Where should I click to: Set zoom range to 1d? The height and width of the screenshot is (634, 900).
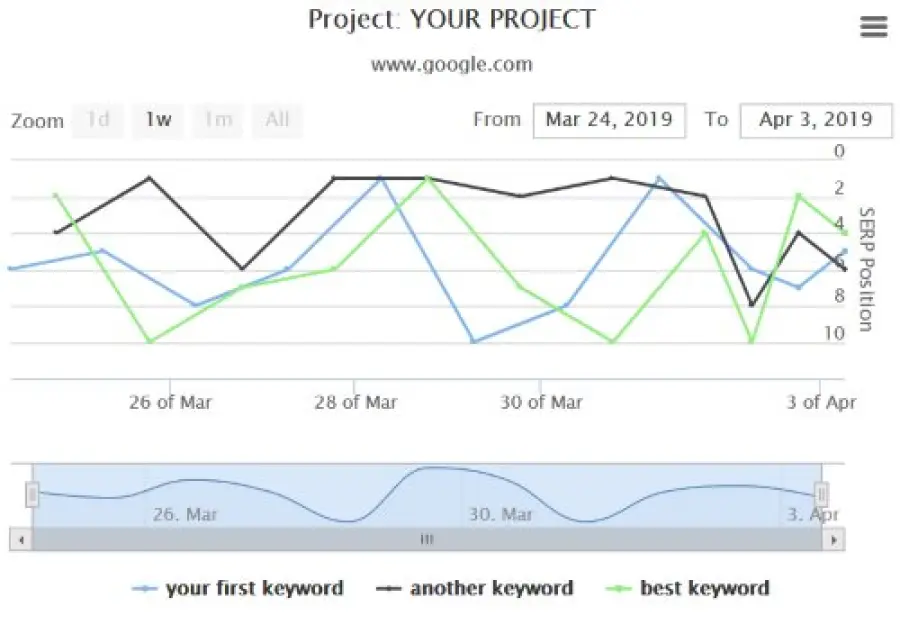point(98,120)
